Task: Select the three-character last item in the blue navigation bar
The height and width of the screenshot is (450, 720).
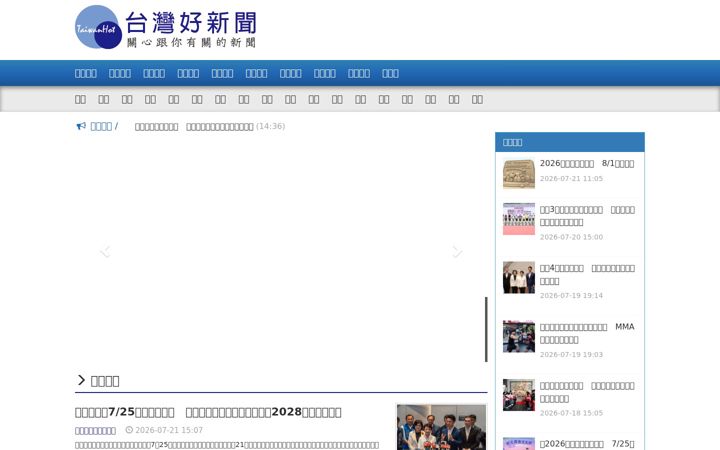Action: click(x=390, y=73)
